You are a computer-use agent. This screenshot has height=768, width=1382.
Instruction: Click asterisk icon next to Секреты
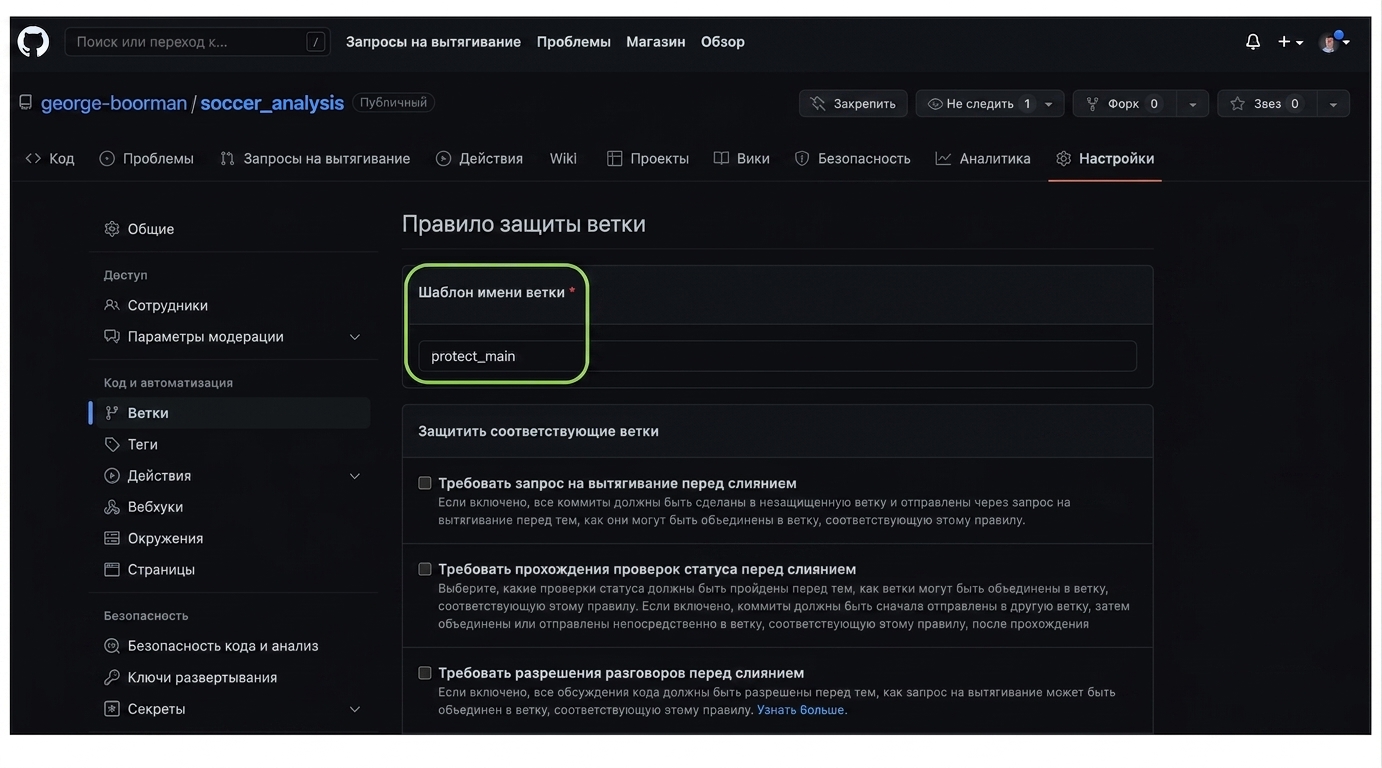(112, 709)
